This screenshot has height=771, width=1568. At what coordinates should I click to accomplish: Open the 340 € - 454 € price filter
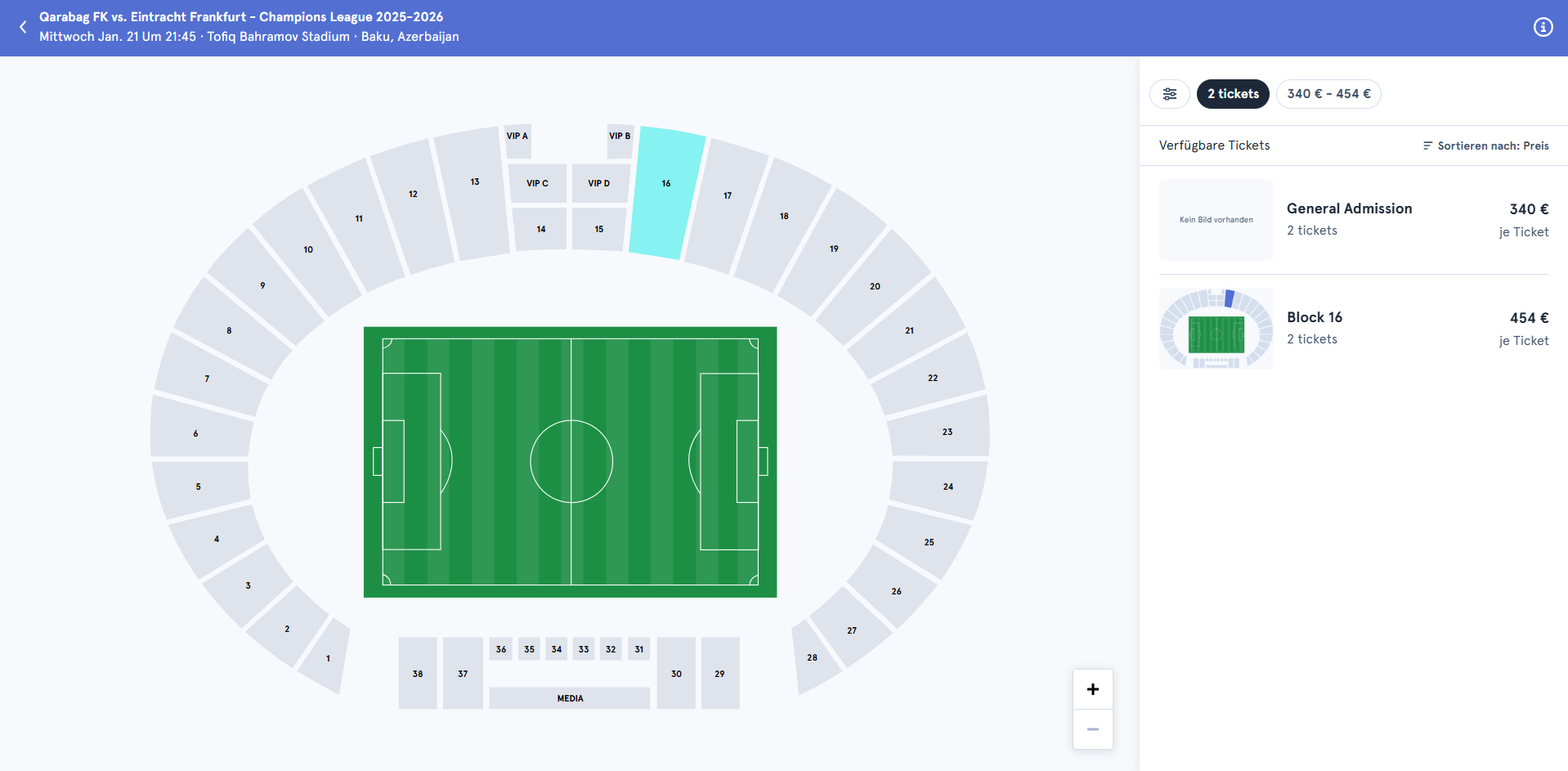click(x=1328, y=94)
